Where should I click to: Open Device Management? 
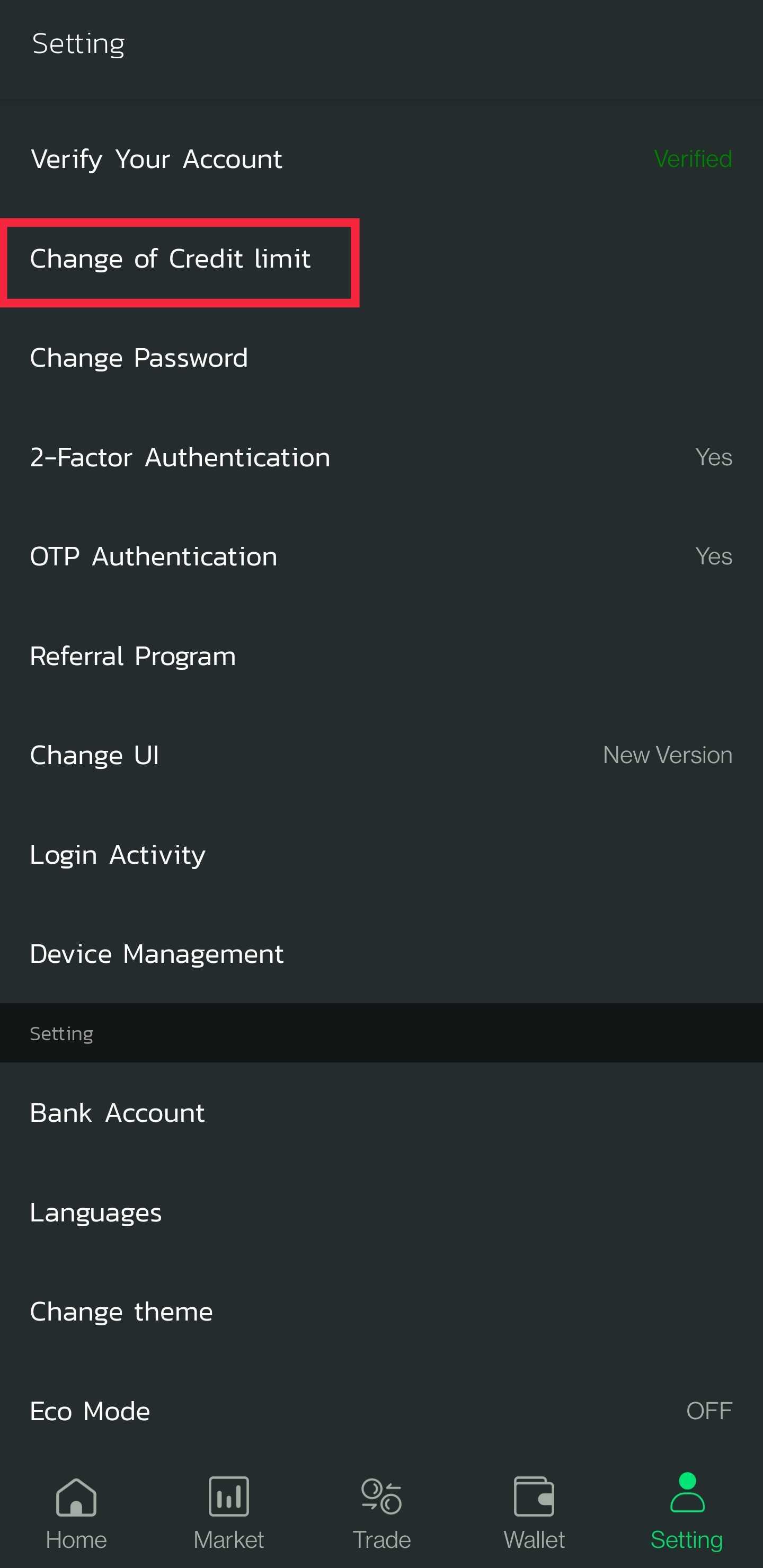(381, 953)
